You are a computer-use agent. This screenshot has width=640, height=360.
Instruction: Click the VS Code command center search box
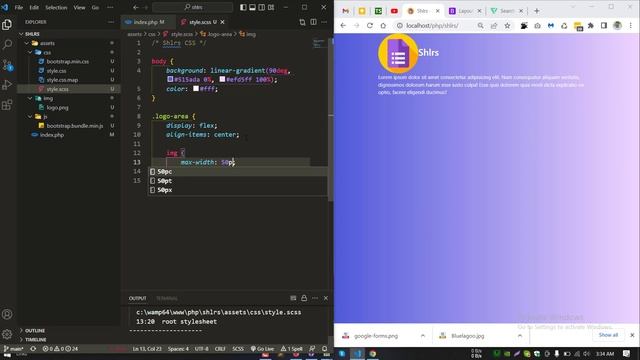(193, 7)
